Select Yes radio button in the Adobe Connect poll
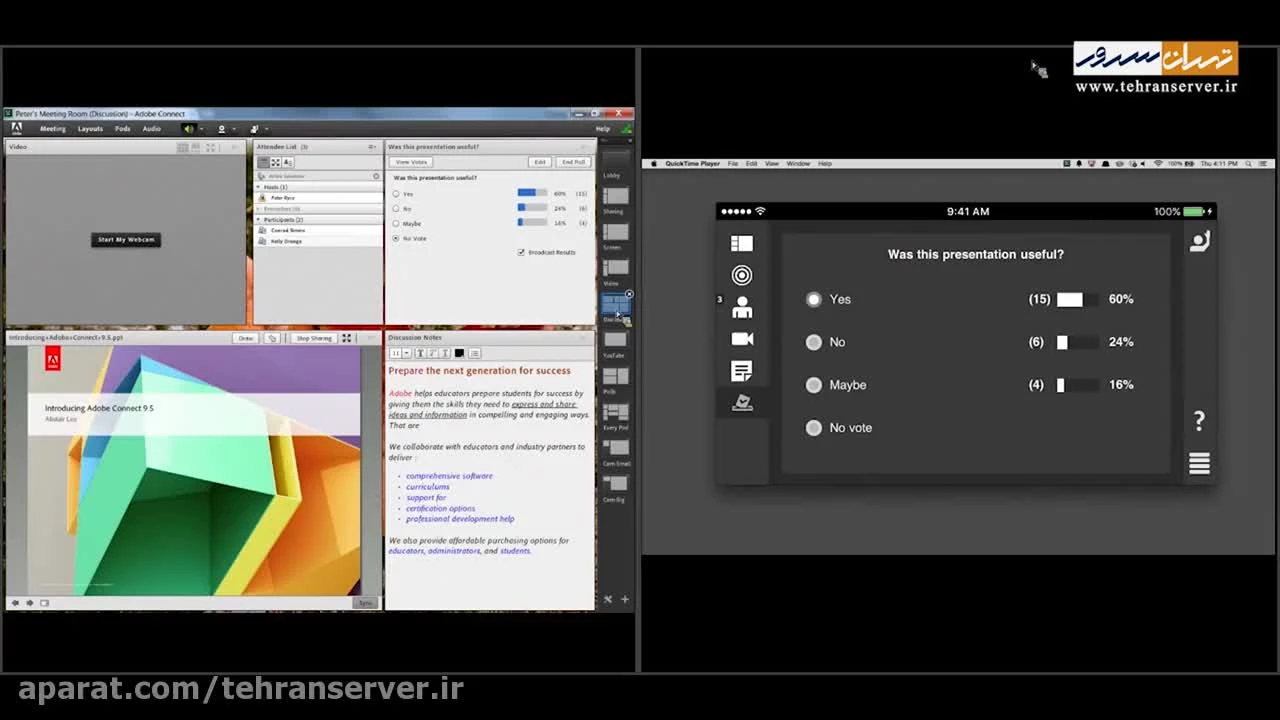Screen dimensions: 1280x720 pyautogui.click(x=396, y=193)
